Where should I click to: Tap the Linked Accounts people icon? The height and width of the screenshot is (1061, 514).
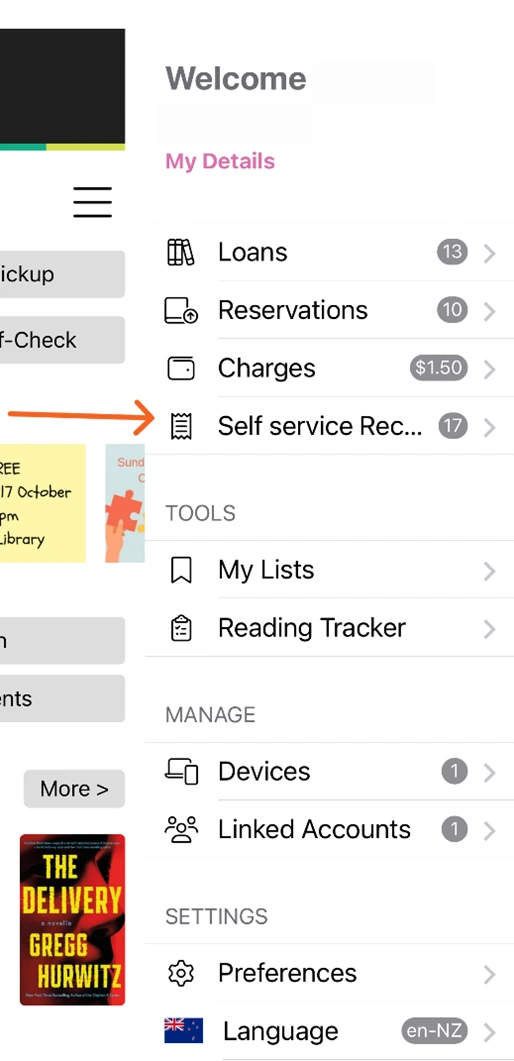181,830
